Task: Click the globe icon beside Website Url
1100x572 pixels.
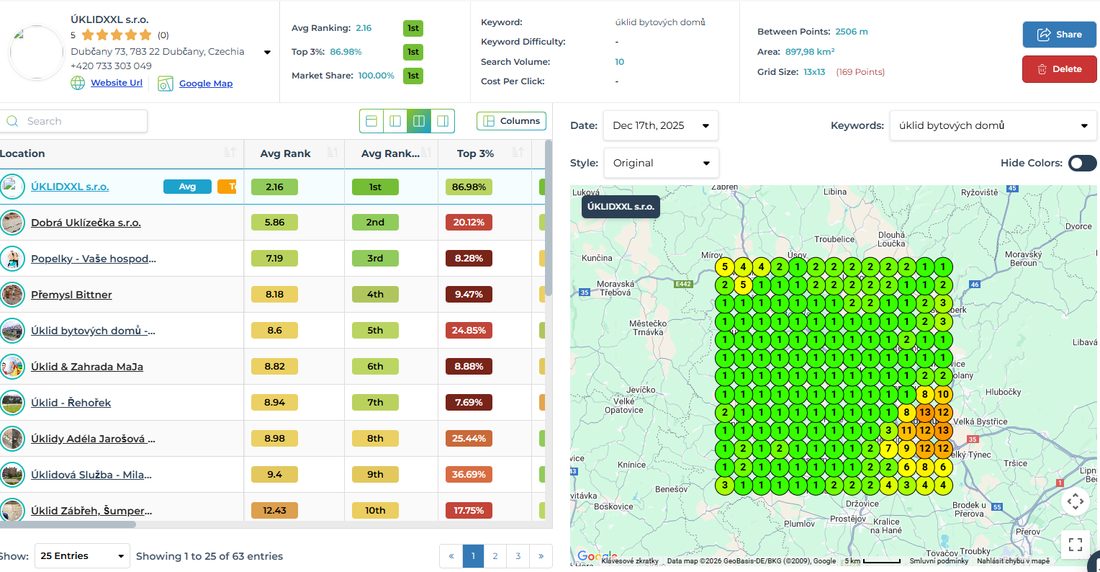Action: coord(78,83)
